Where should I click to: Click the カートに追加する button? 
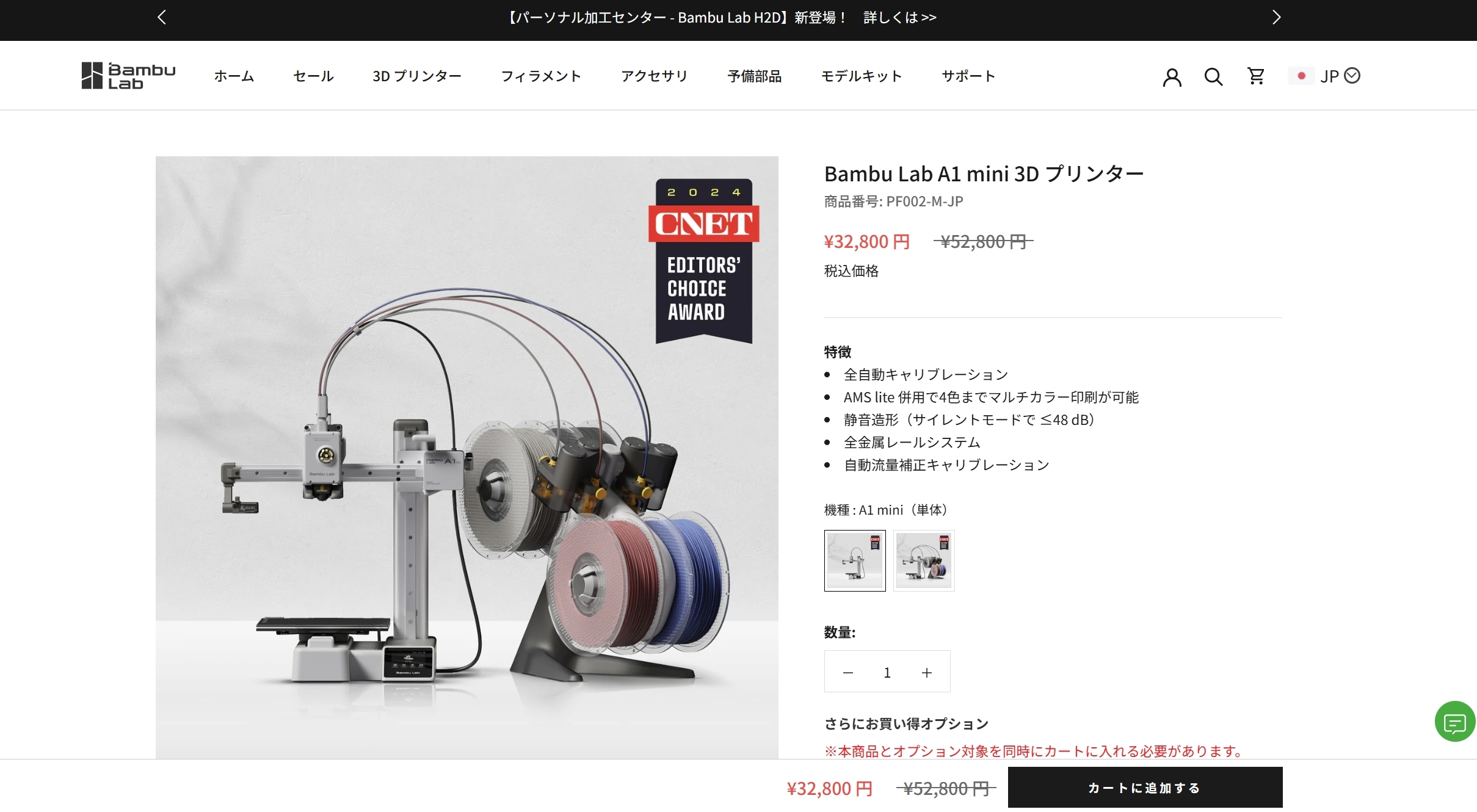(1145, 788)
